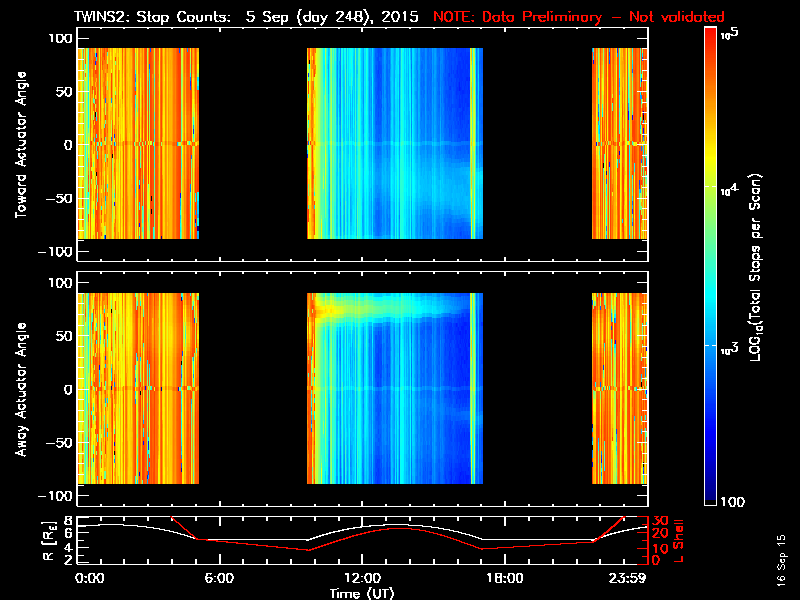The image size is (800, 600).
Task: Click the "Time (UT)" x-axis label
Action: pyautogui.click(x=362, y=593)
